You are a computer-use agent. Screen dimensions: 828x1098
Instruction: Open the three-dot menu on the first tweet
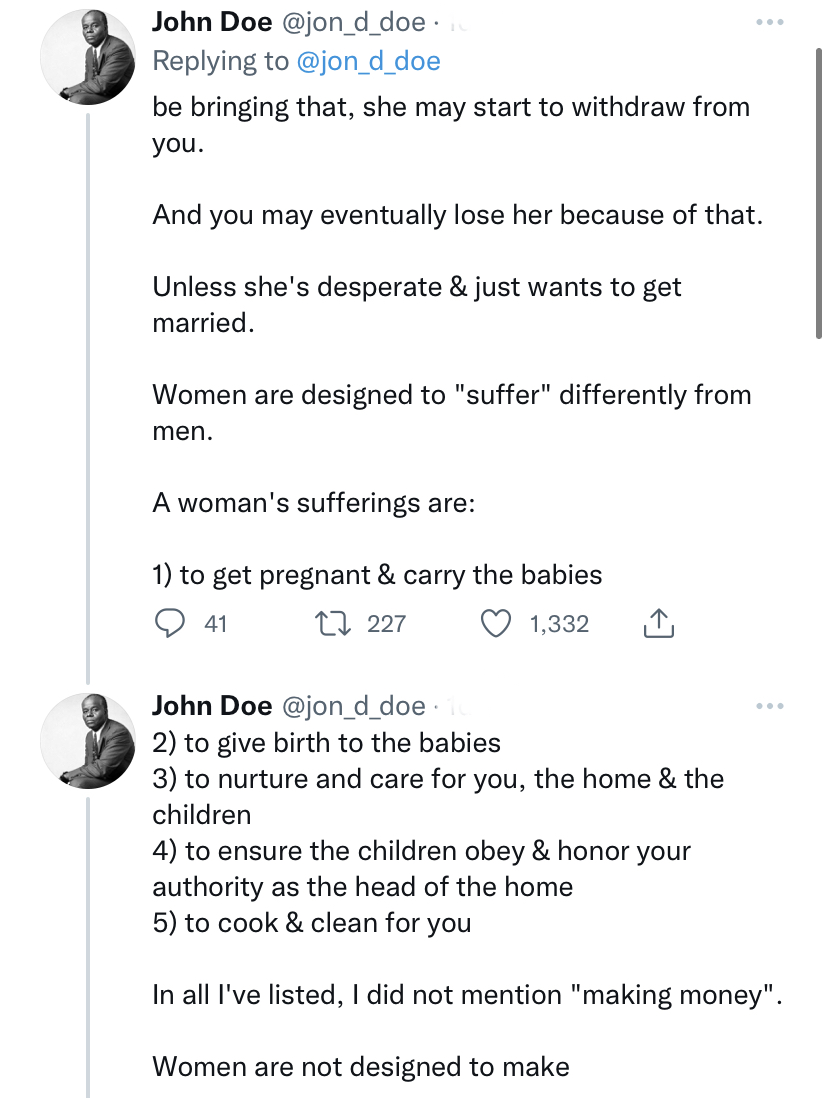coord(771,22)
